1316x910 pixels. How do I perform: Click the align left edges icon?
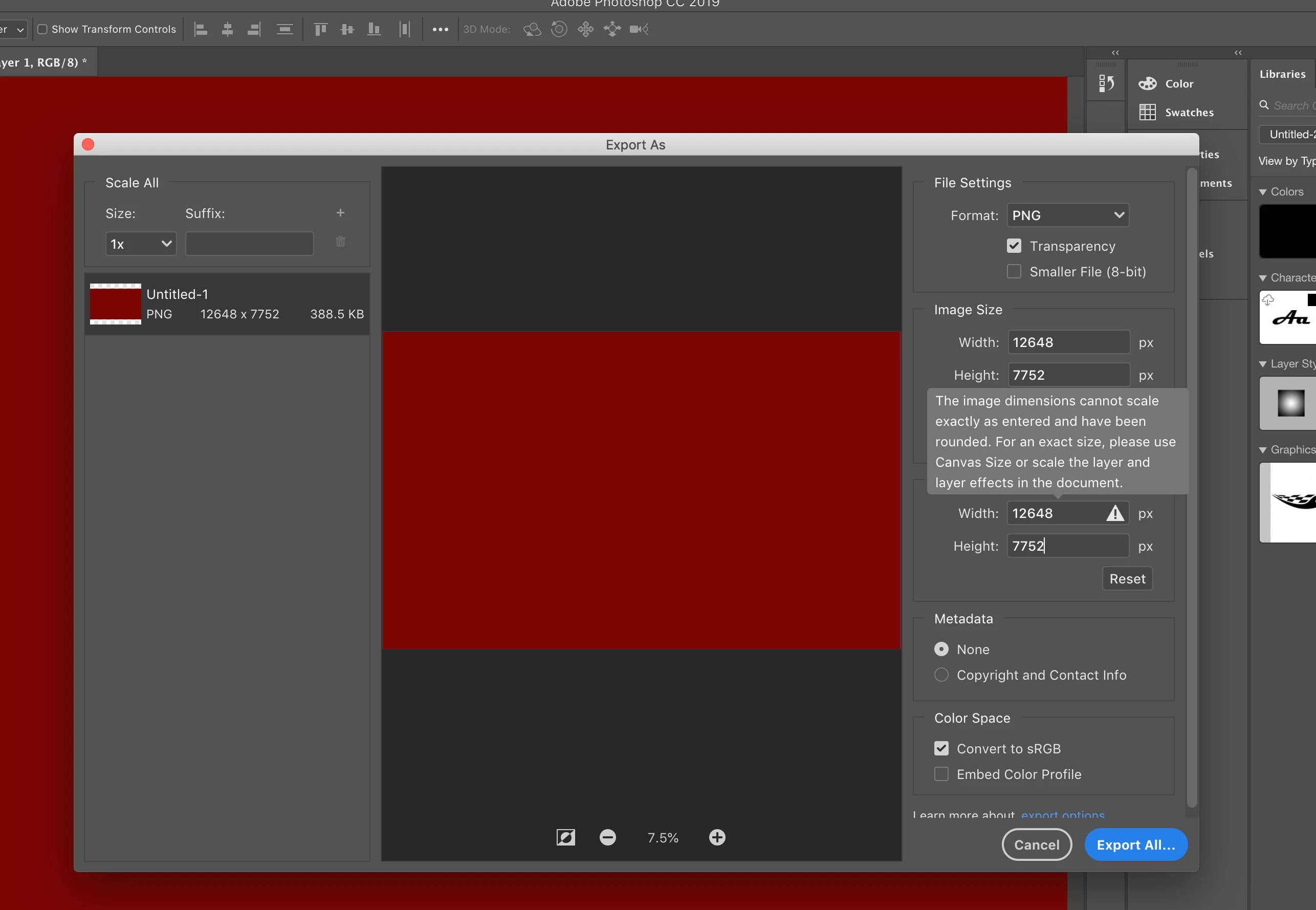[201, 29]
